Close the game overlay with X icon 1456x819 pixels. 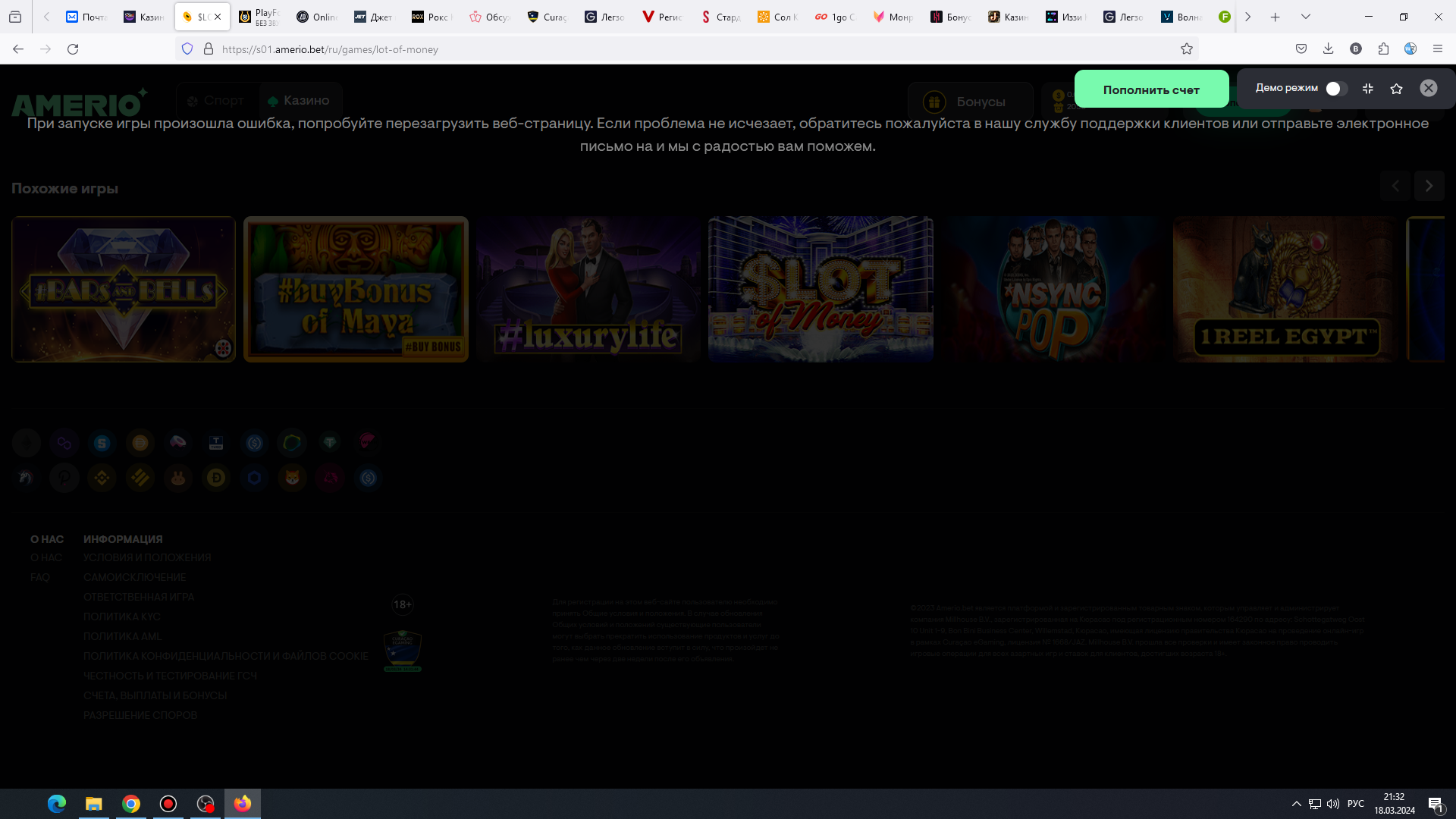click(1429, 89)
